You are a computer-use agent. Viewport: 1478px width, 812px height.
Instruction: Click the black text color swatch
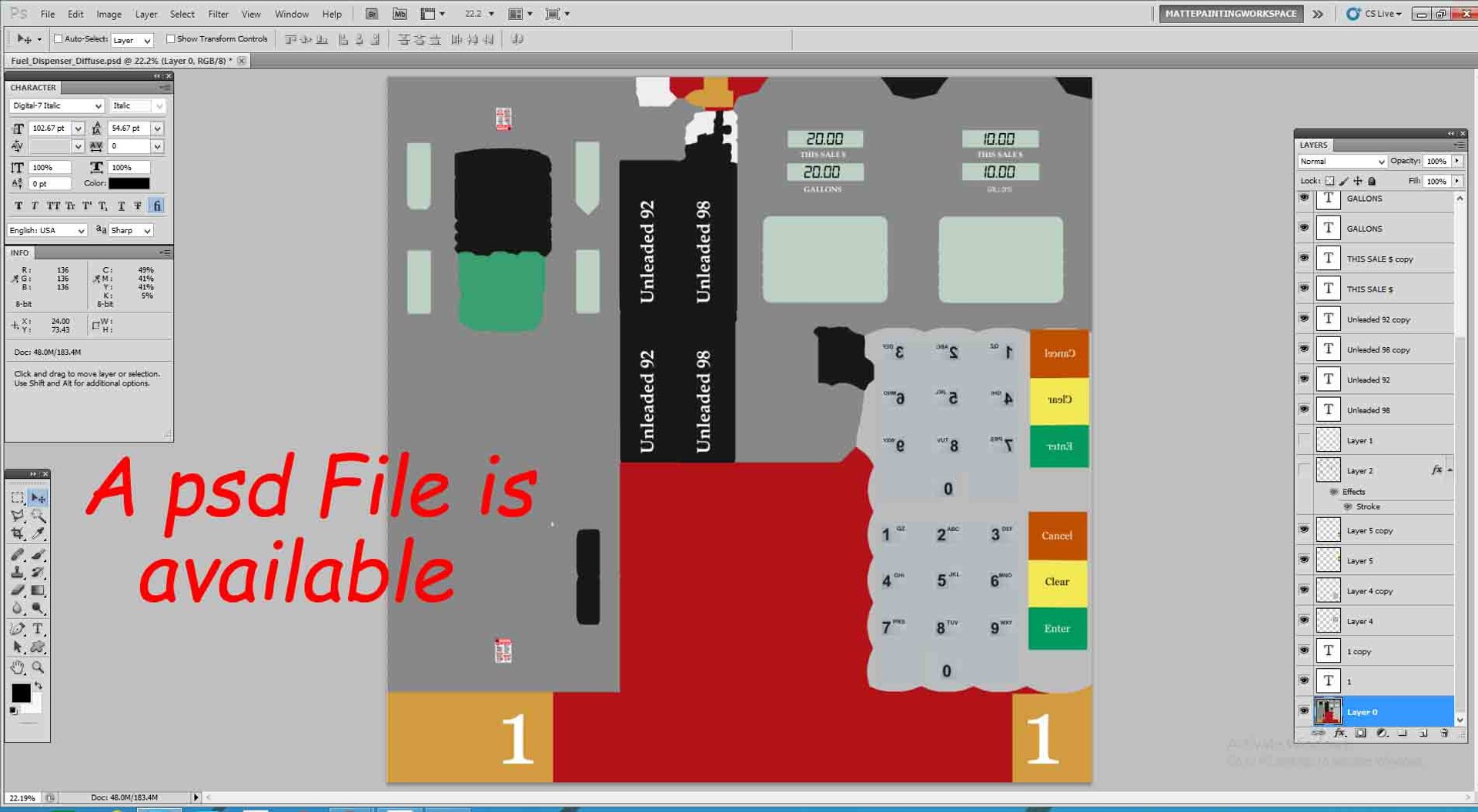coord(129,183)
